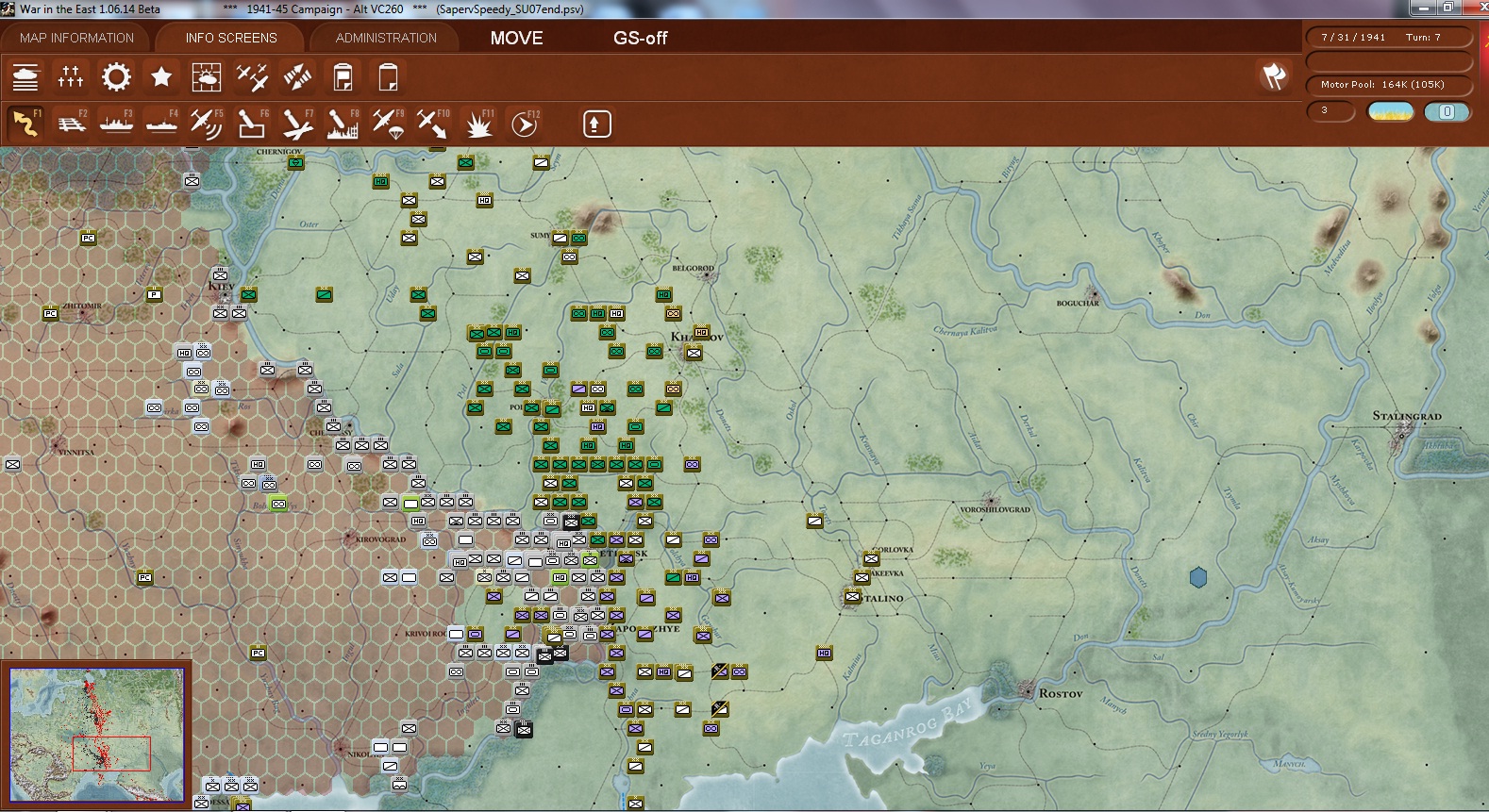Click the F12 end turn arrow icon

[524, 124]
